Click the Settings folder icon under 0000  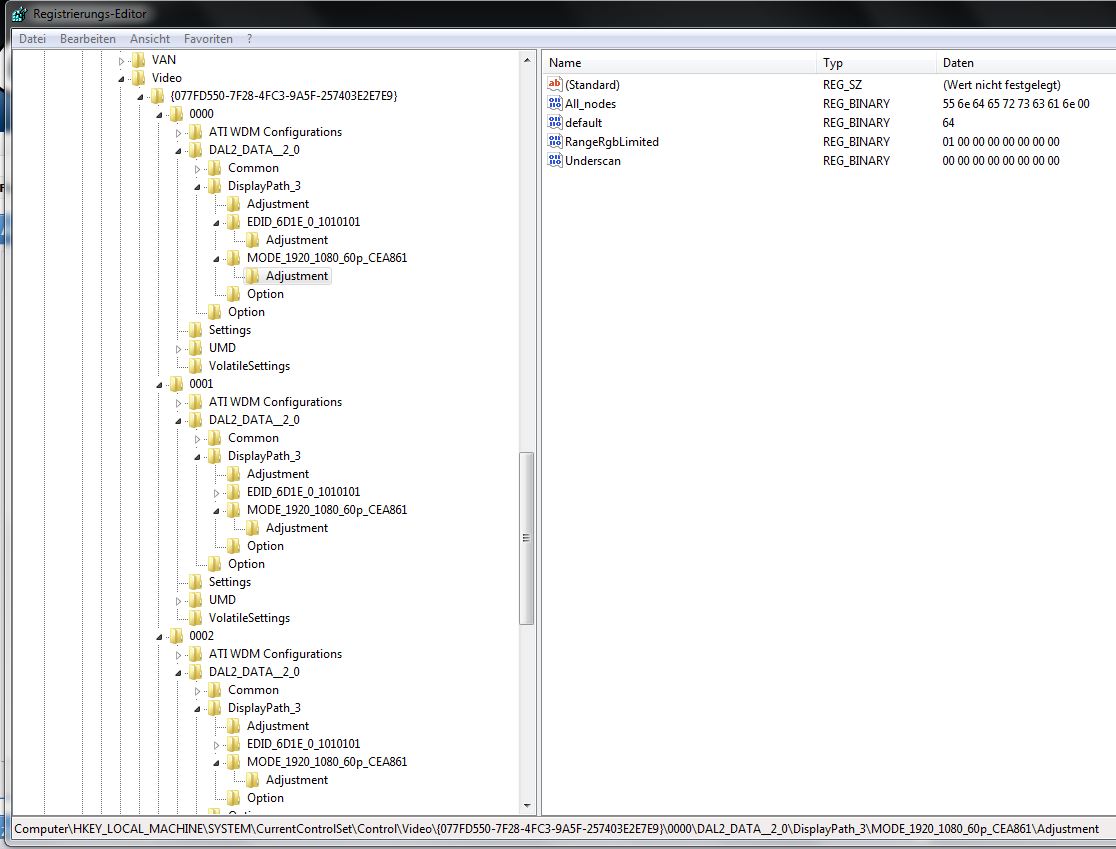pyautogui.click(x=196, y=330)
